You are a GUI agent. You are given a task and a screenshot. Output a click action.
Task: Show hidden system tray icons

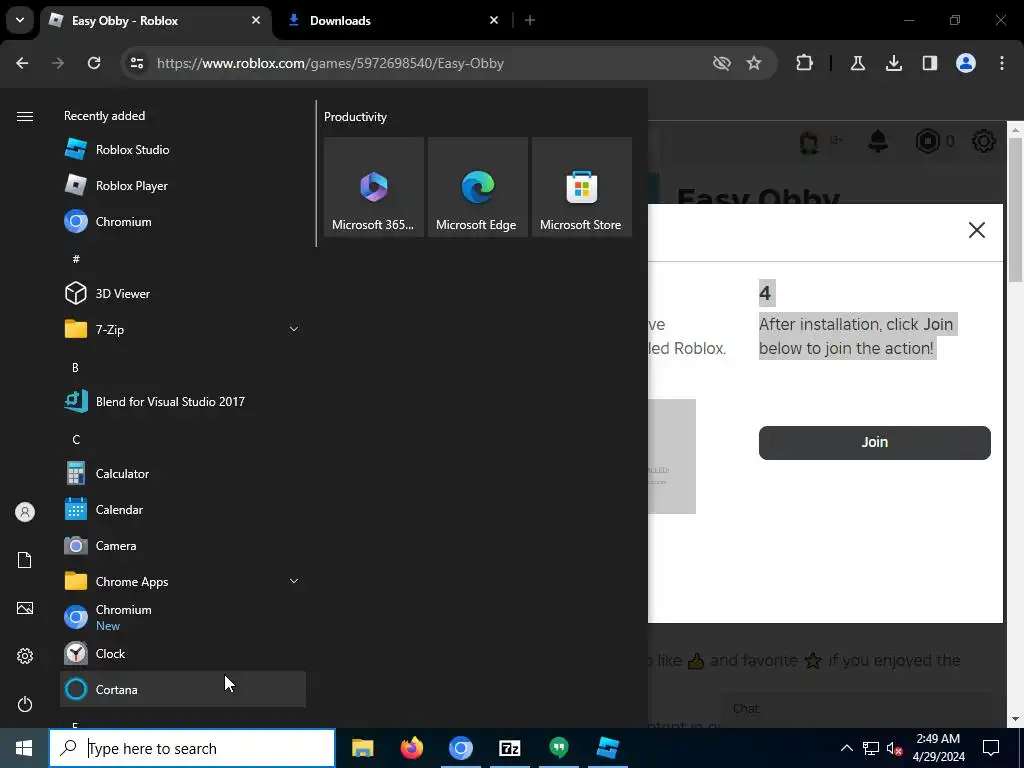(846, 748)
